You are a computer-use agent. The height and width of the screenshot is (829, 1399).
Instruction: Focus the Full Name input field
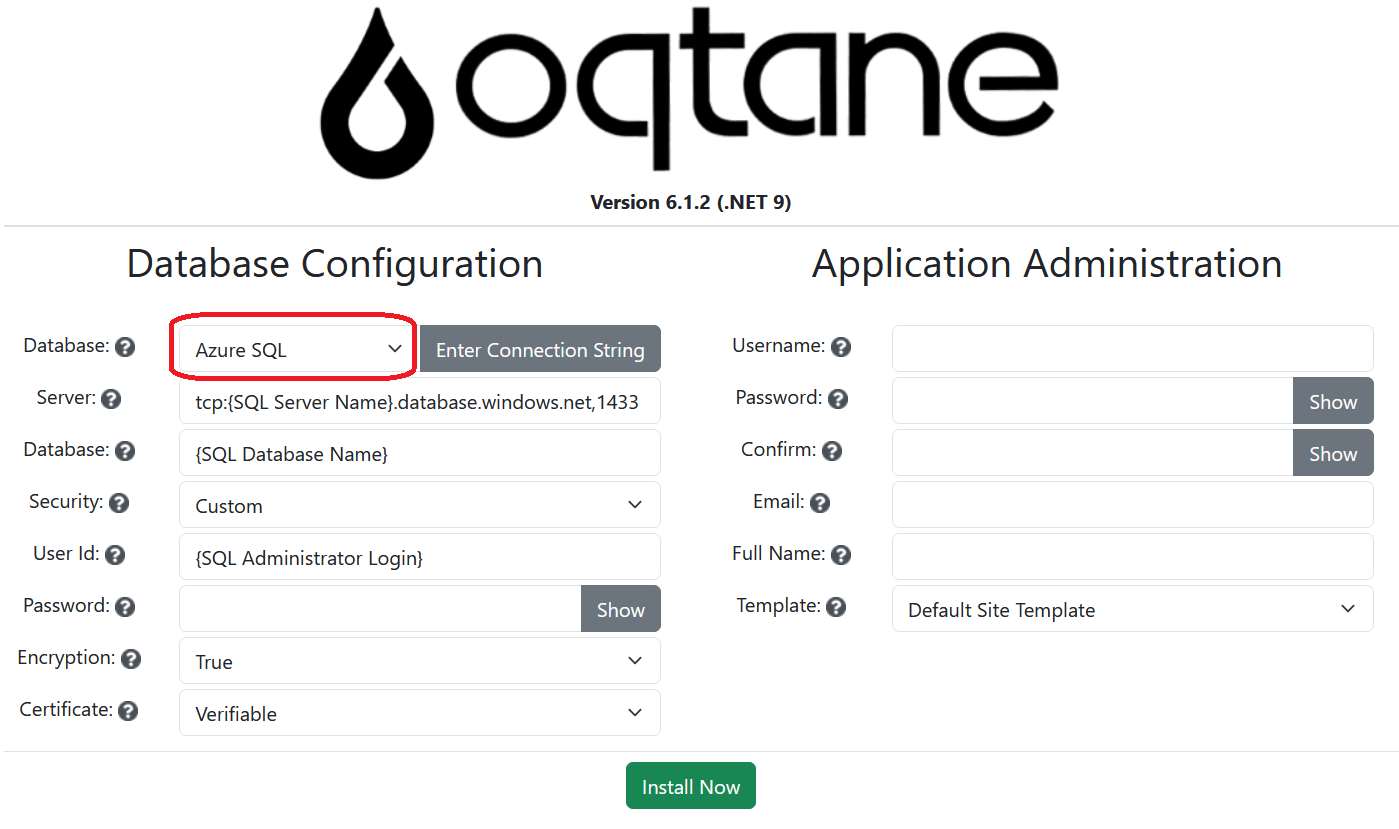tap(1133, 557)
